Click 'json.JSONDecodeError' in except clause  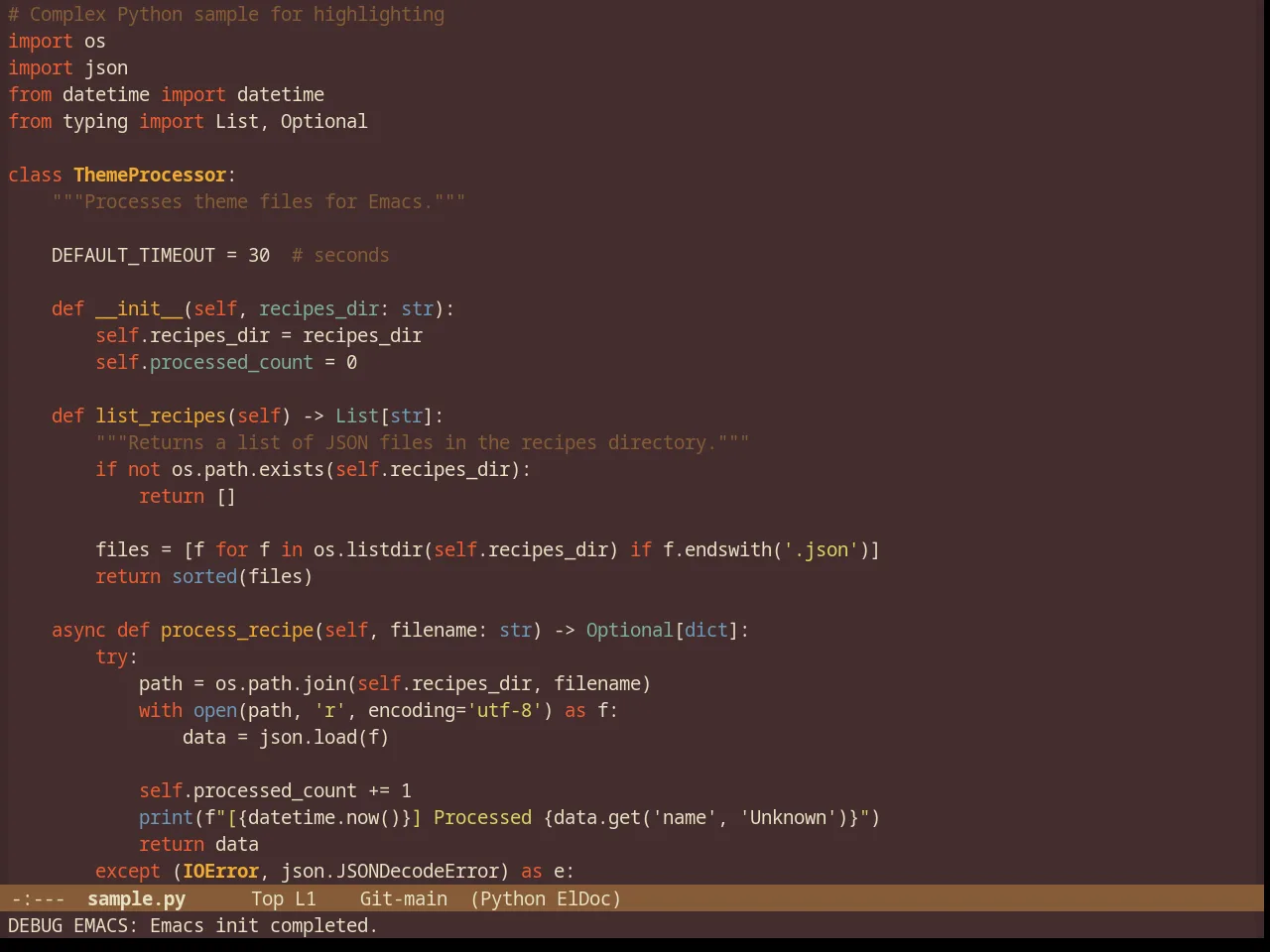click(390, 872)
